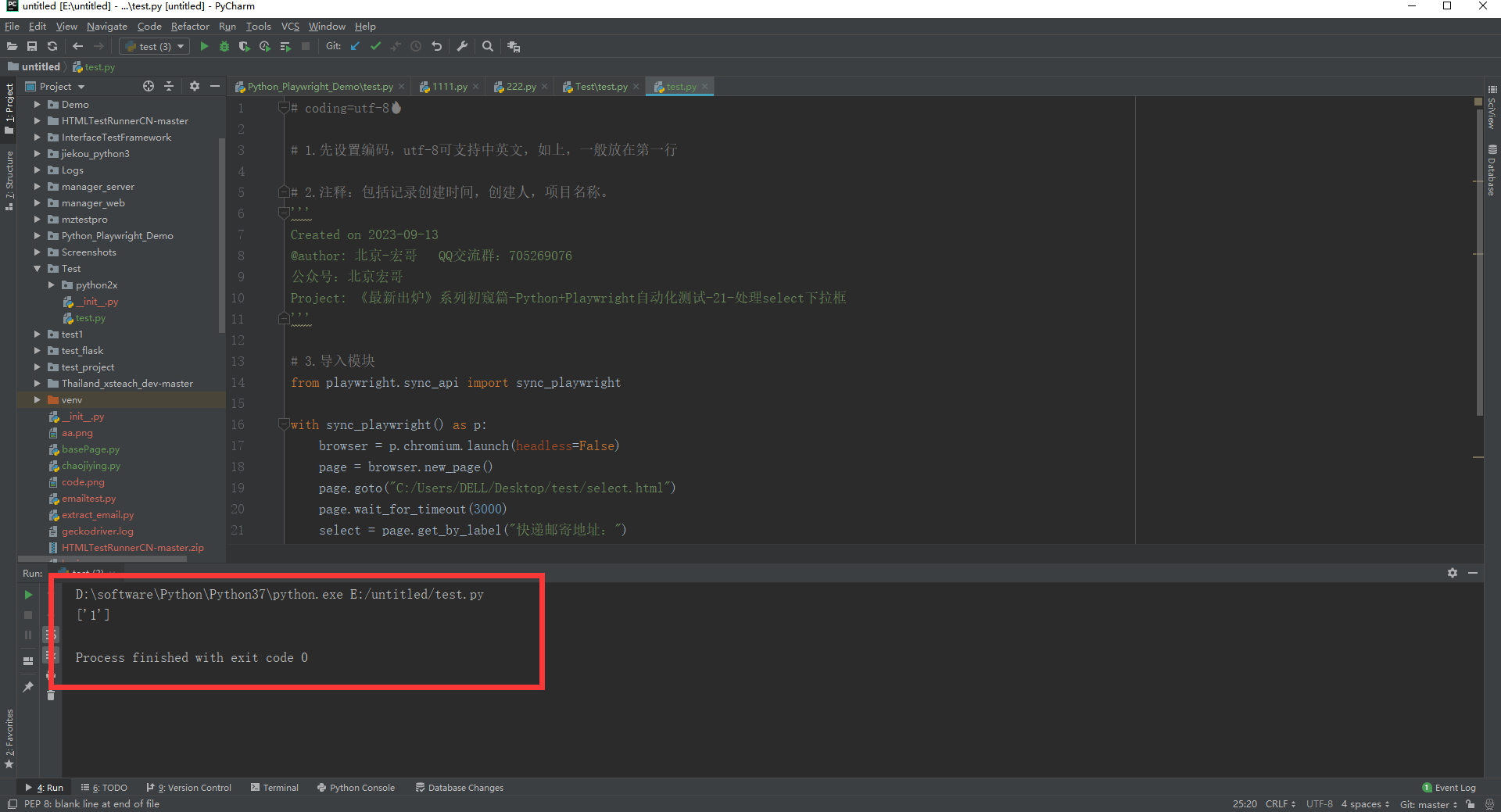Select test.py under the python2x folder
This screenshot has width=1501, height=812.
90,318
